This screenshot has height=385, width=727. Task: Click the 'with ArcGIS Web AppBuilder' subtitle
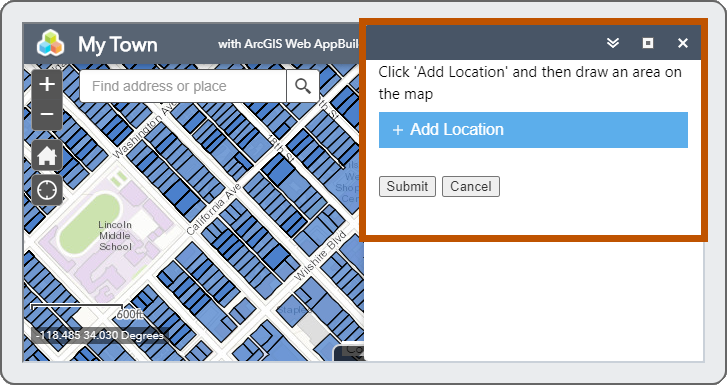tap(288, 44)
